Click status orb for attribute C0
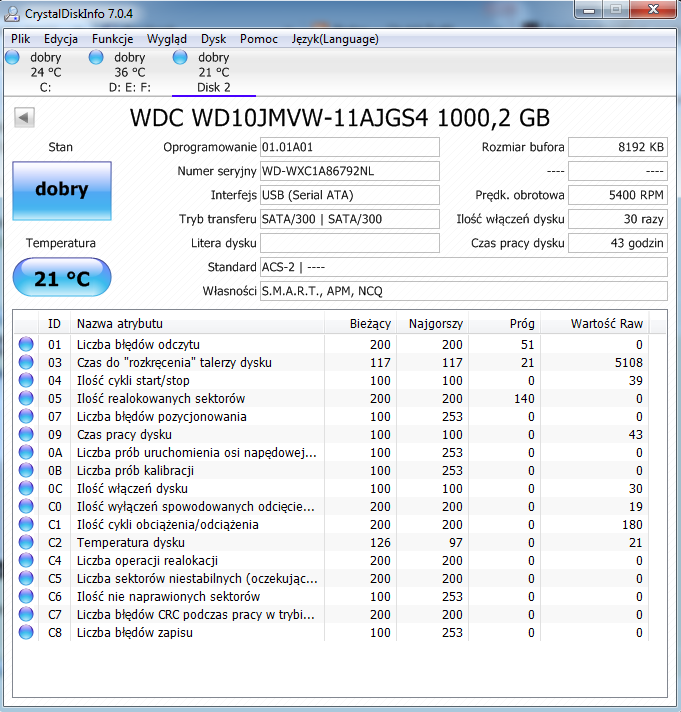 click(x=26, y=506)
